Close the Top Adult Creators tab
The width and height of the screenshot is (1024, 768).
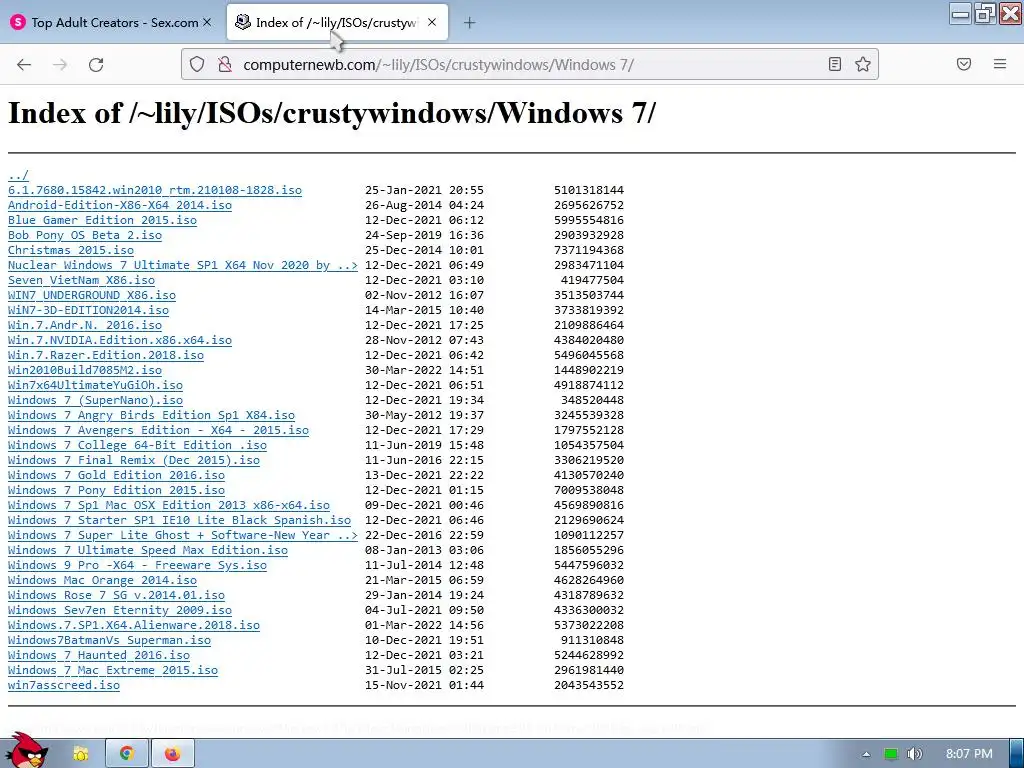pos(207,22)
